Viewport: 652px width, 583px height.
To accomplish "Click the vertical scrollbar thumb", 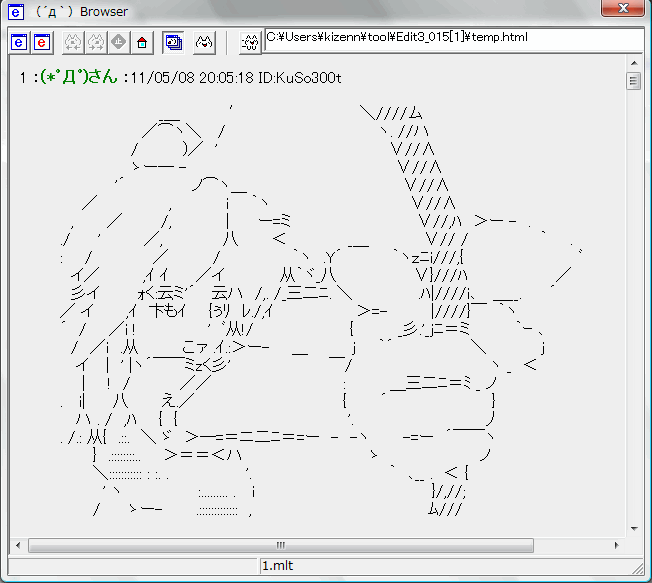I will click(634, 81).
